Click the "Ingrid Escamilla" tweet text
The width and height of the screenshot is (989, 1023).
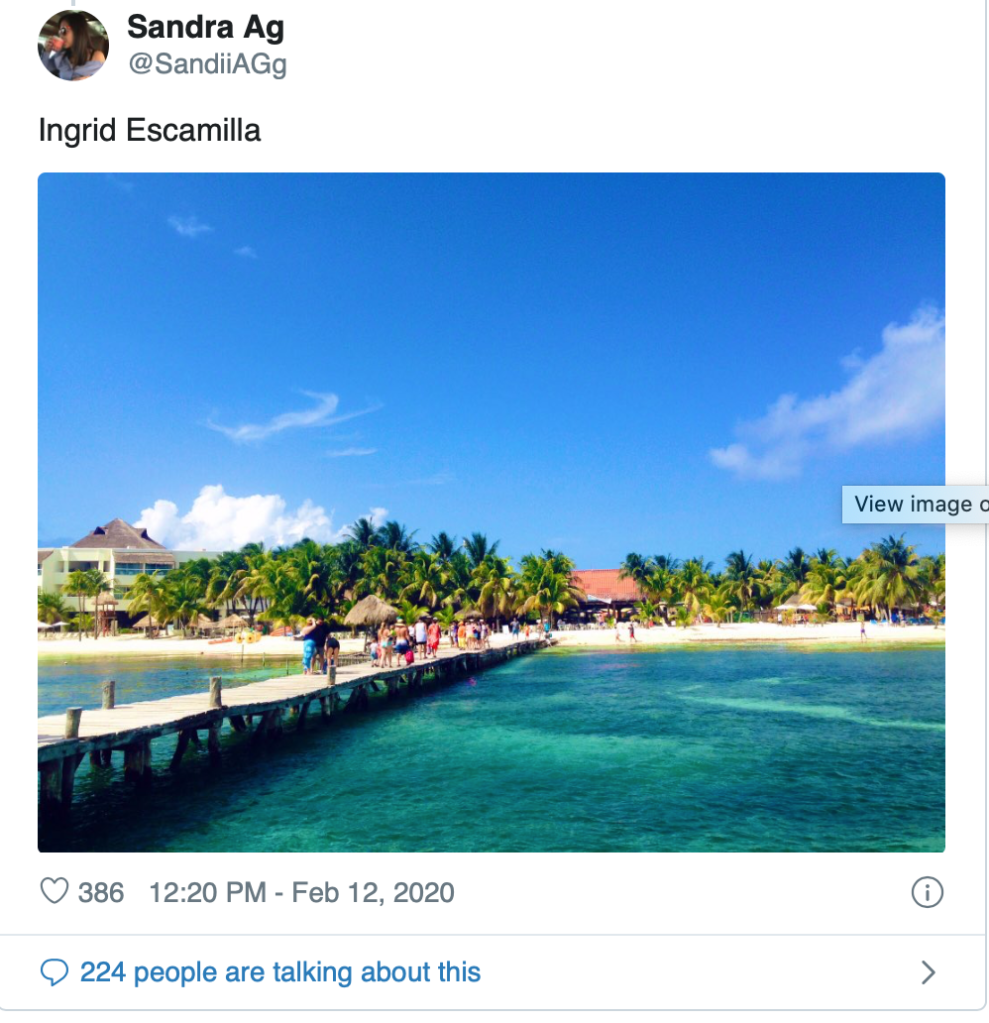pyautogui.click(x=149, y=131)
